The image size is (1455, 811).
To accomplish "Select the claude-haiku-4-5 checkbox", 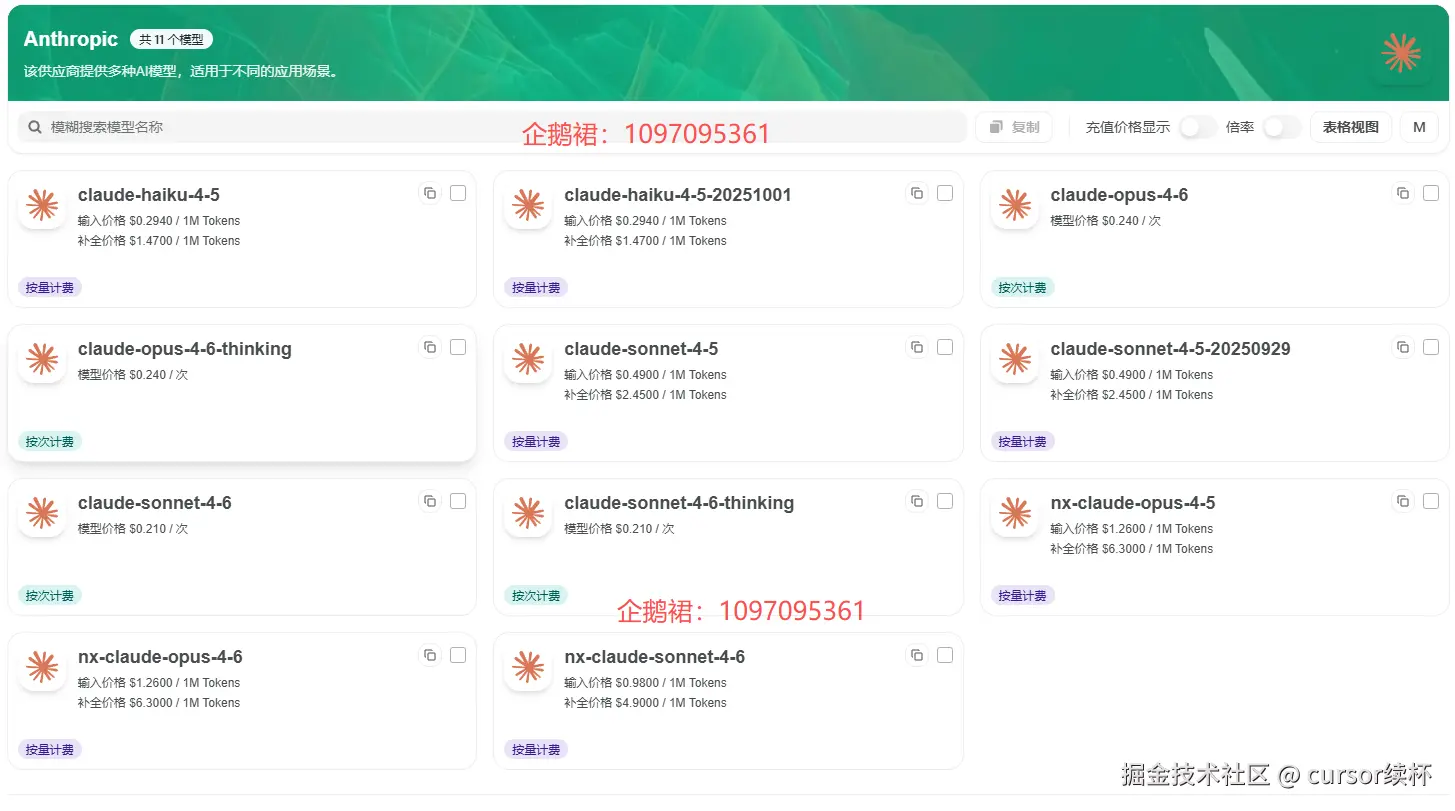I will tap(458, 193).
